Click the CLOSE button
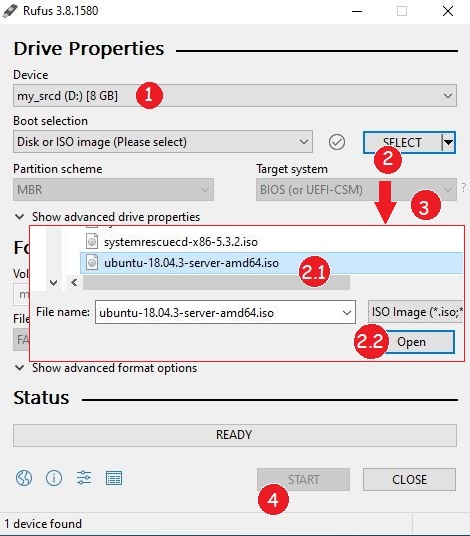 (409, 479)
